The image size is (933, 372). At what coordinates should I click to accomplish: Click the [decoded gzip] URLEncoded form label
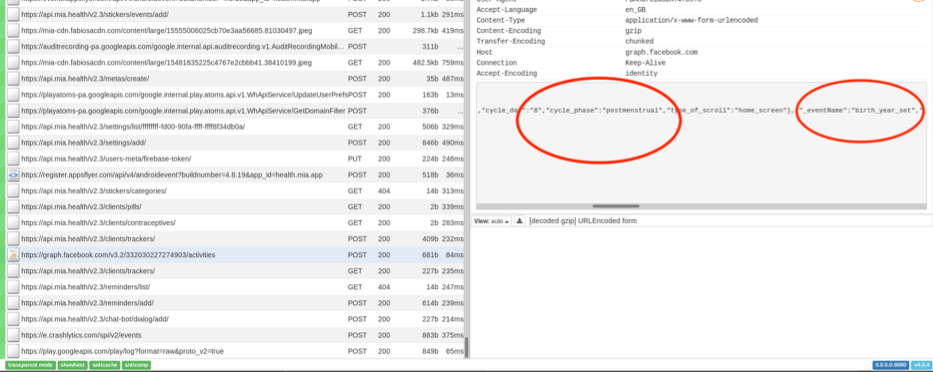pyautogui.click(x=583, y=221)
